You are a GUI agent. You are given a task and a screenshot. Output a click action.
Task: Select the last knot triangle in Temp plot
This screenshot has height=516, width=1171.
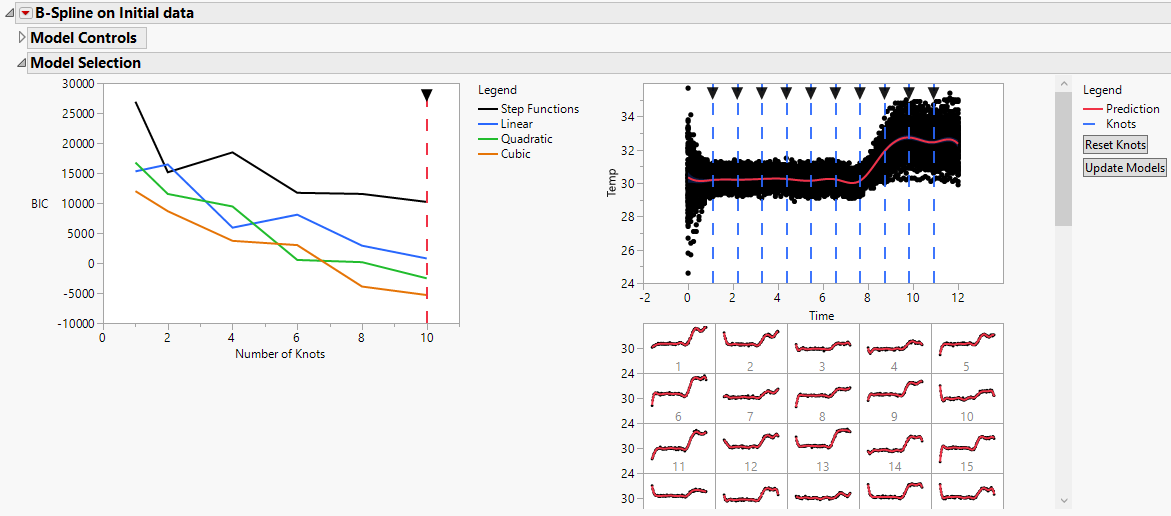934,93
